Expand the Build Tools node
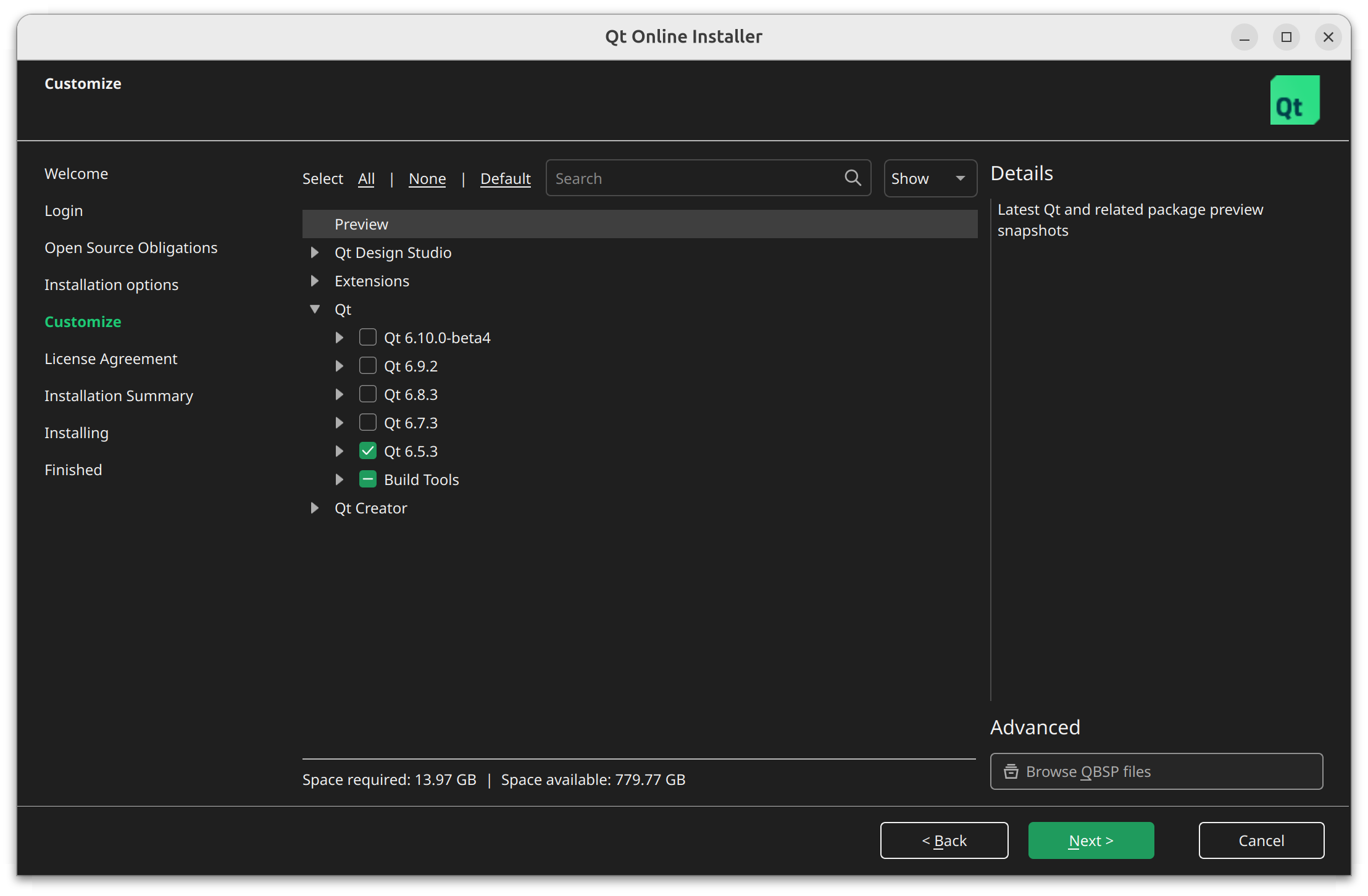The width and height of the screenshot is (1368, 896). pos(340,479)
